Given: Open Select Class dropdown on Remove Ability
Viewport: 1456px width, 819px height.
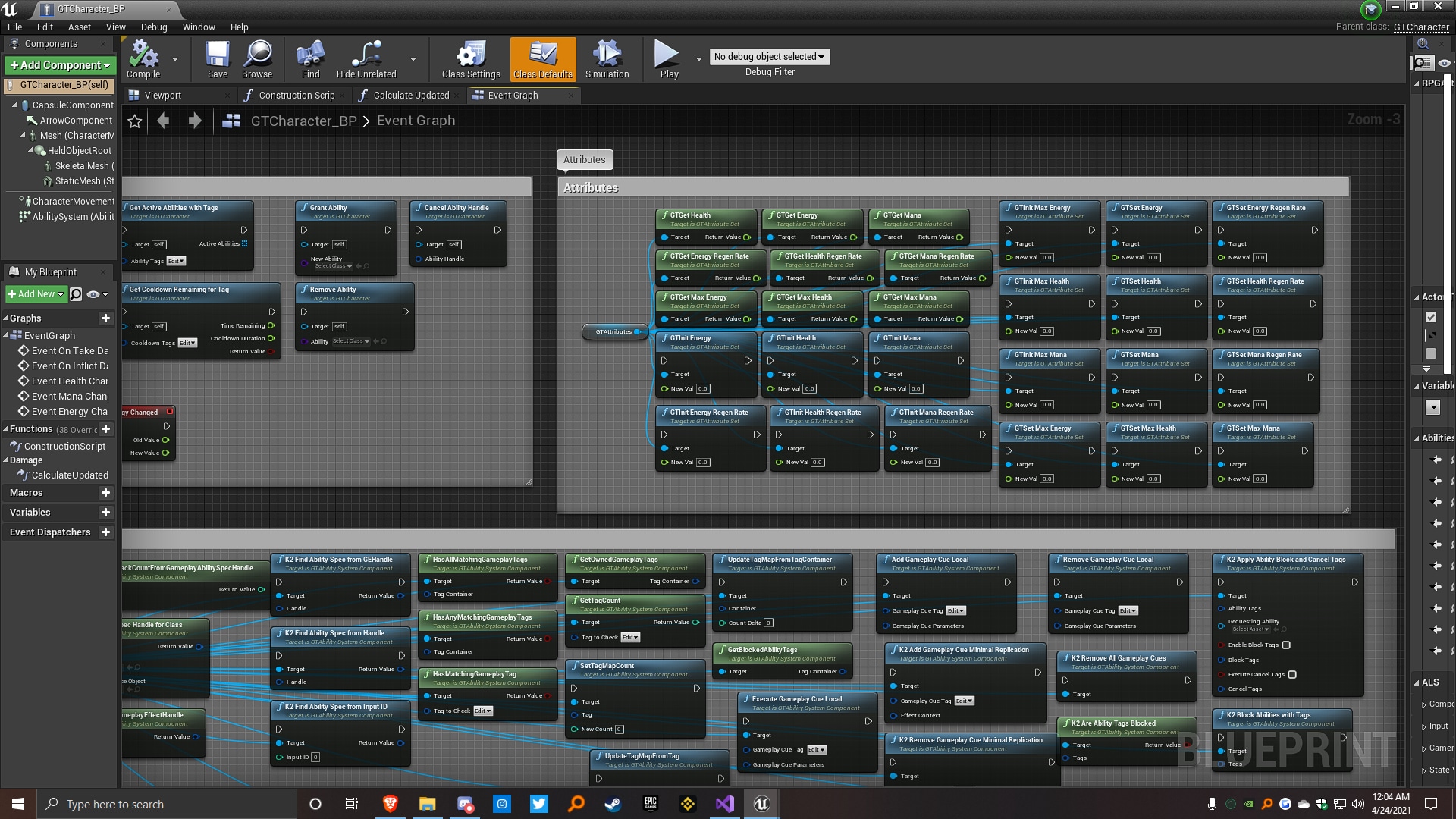Looking at the screenshot, I should (x=351, y=341).
